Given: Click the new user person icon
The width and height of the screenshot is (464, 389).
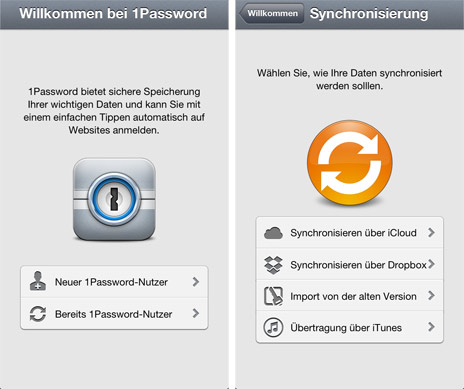Looking at the screenshot, I should [x=38, y=281].
